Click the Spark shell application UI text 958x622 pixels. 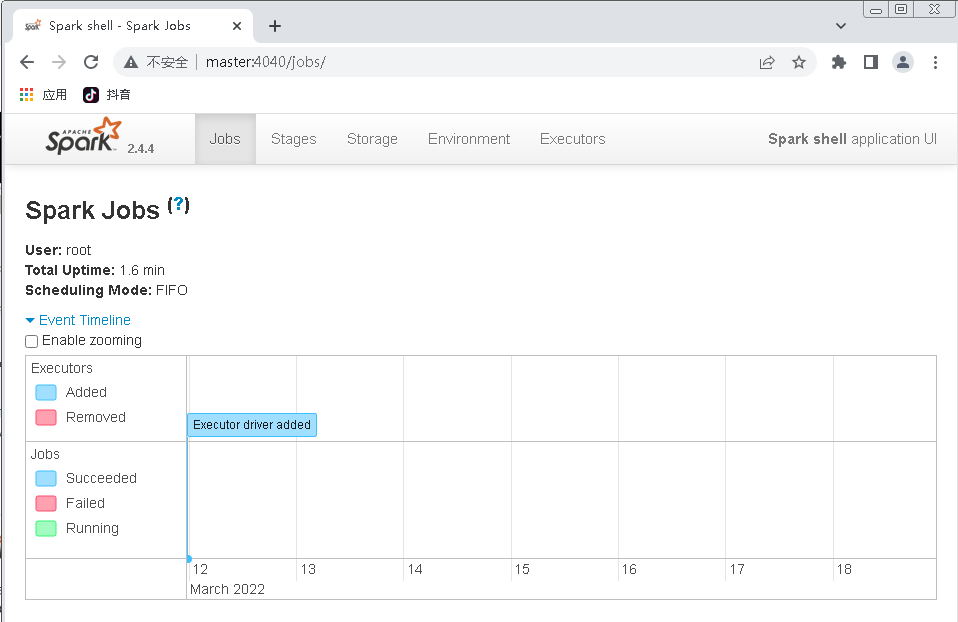[x=852, y=139]
